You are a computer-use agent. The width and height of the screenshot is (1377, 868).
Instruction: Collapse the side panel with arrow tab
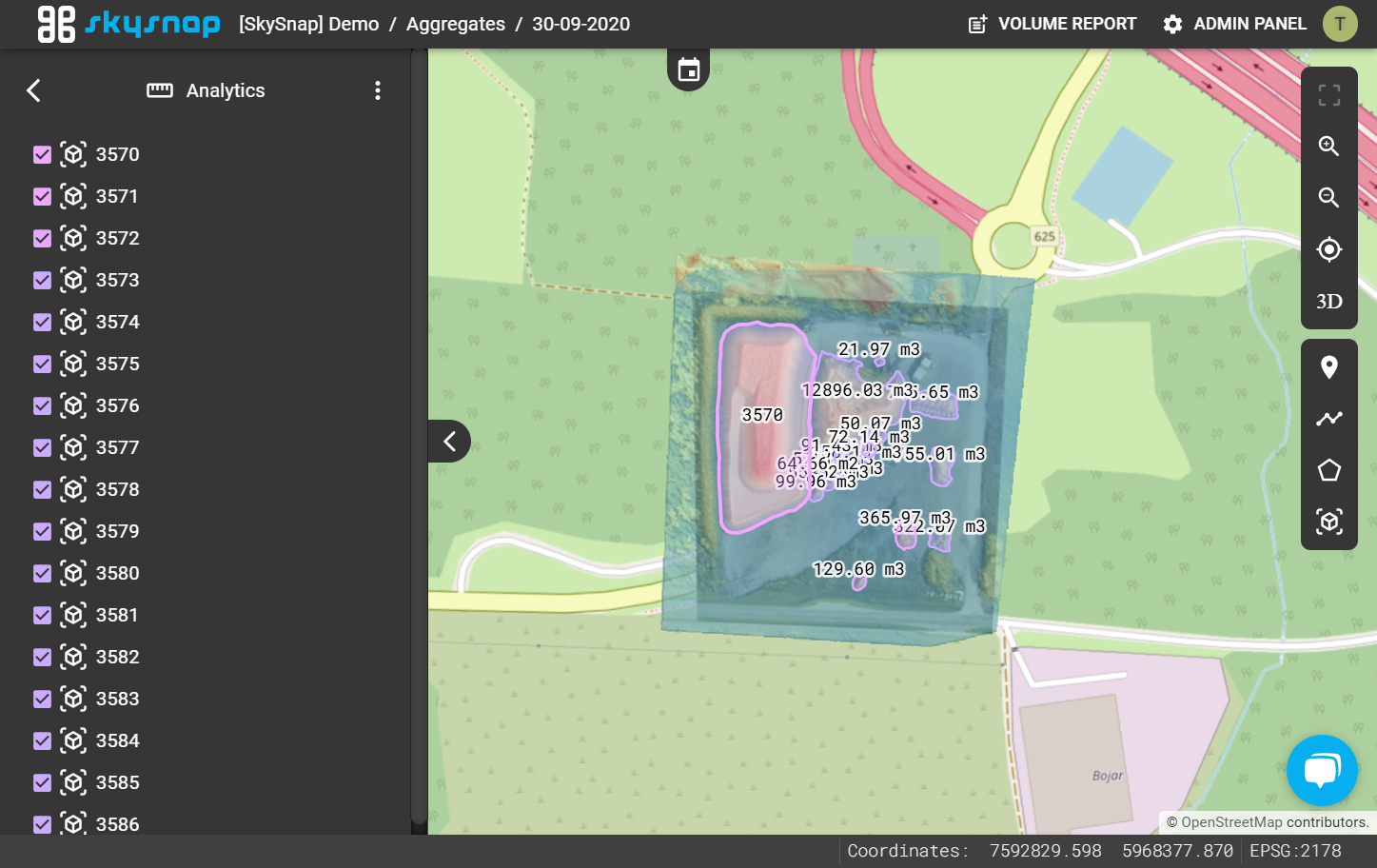(x=449, y=441)
